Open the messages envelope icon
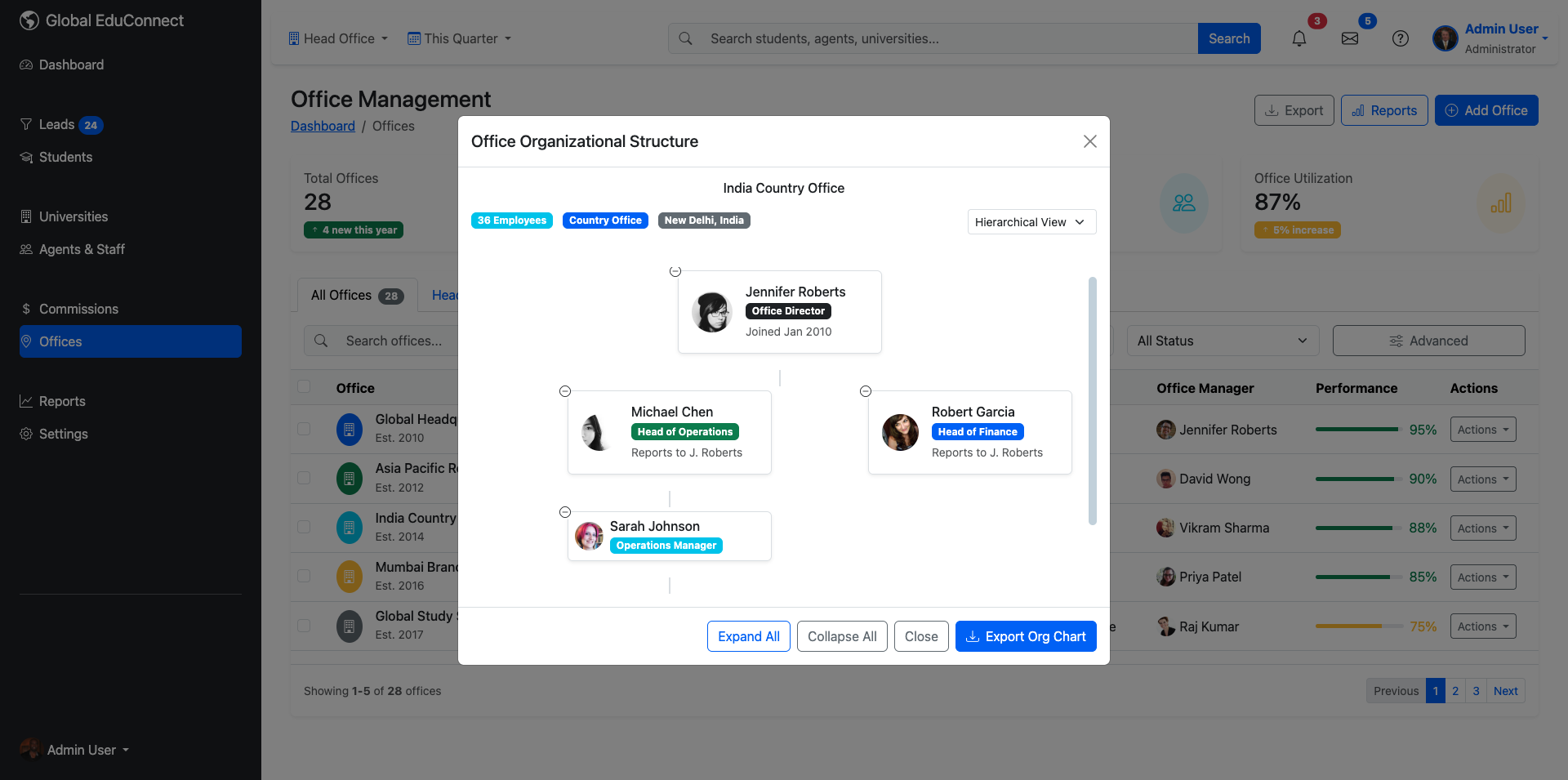Image resolution: width=1568 pixels, height=780 pixels. [x=1349, y=38]
